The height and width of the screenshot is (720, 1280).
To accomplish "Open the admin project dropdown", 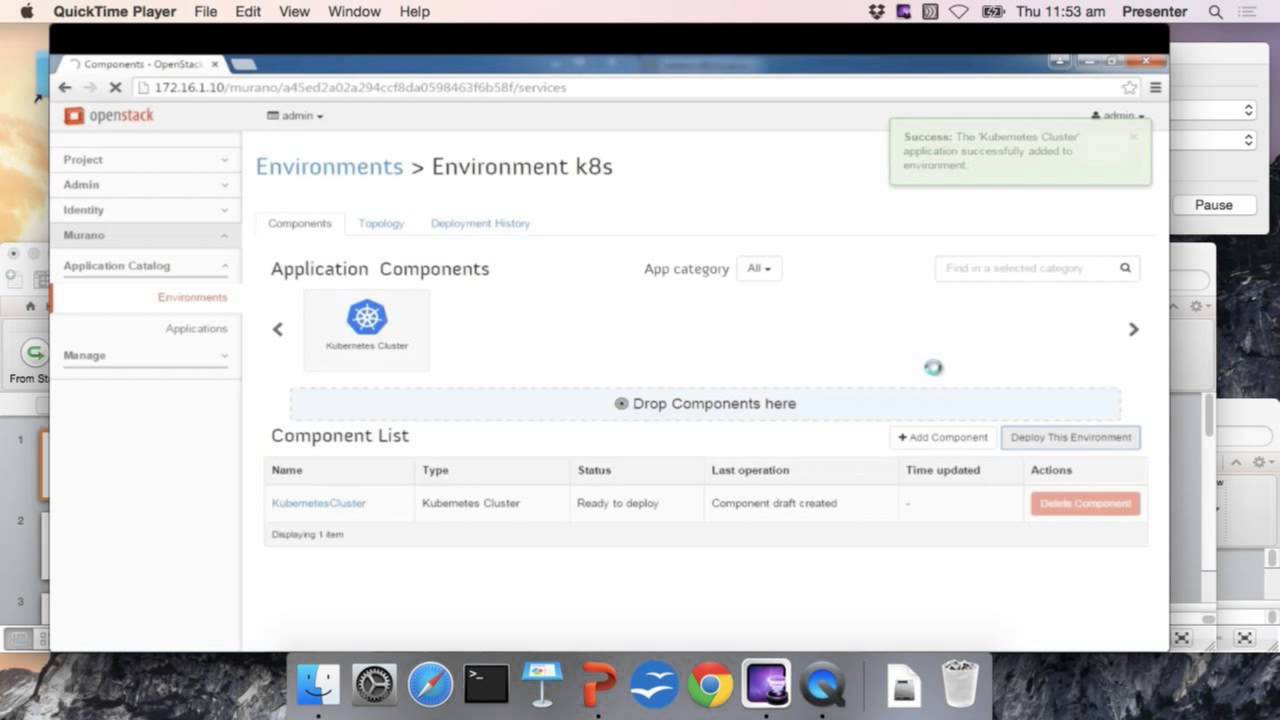I will tap(295, 116).
